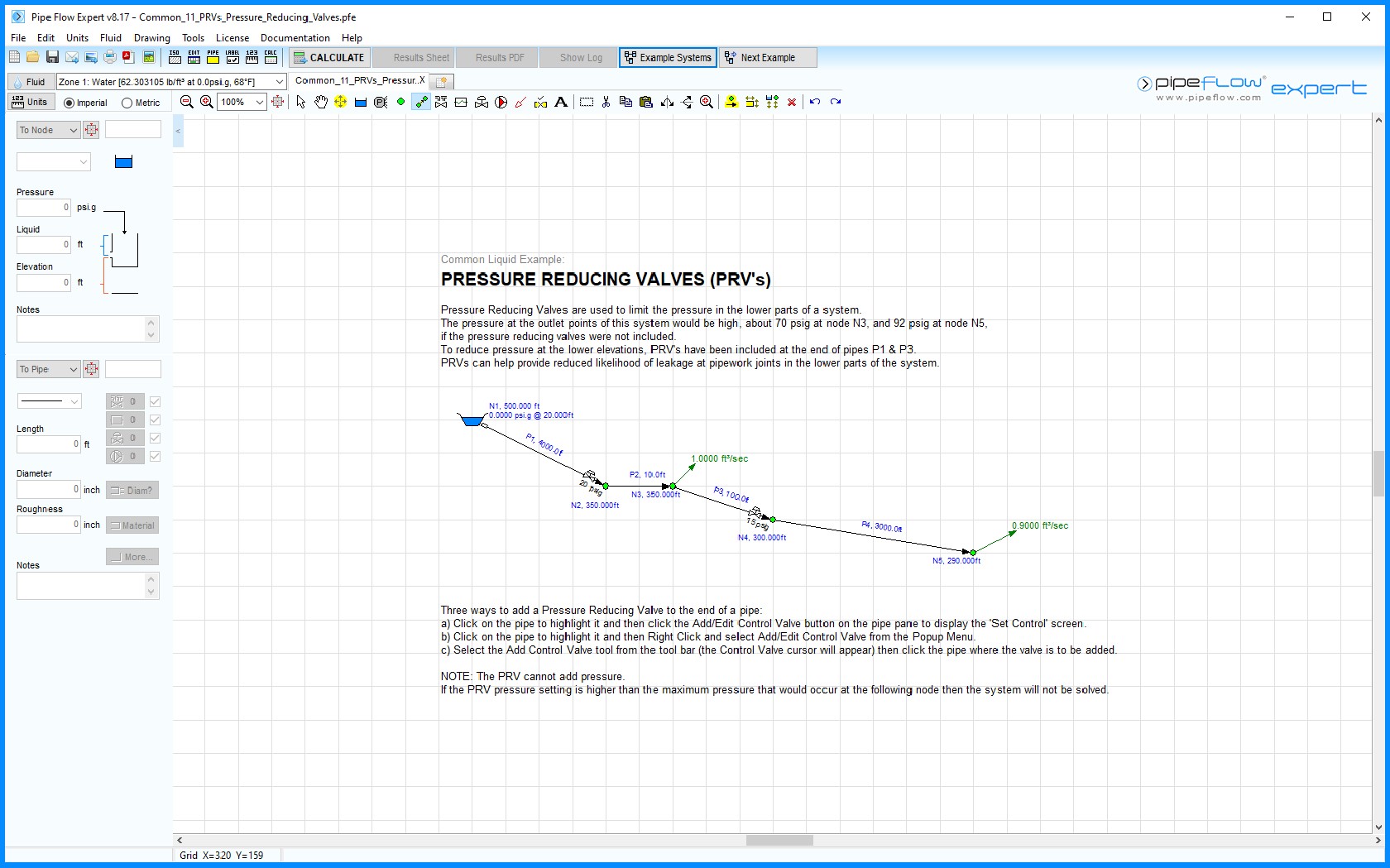Image resolution: width=1390 pixels, height=868 pixels.
Task: Click the Fluid button
Action: [30, 81]
